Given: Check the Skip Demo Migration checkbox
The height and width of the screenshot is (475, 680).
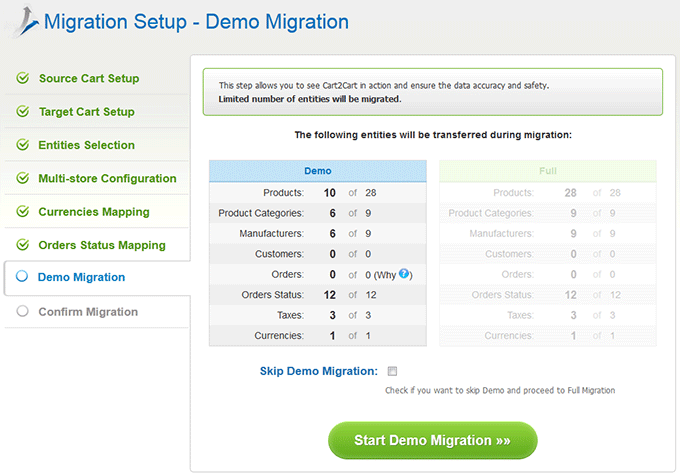Looking at the screenshot, I should 392,371.
